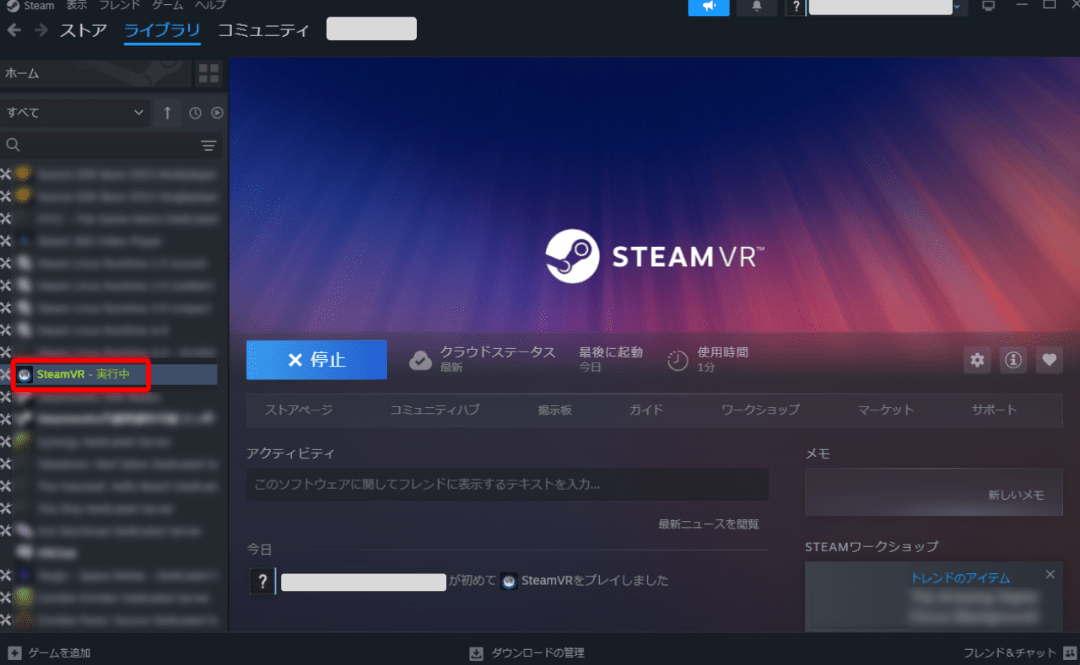Screen dimensions: 1080x665
Task: Open the ゲーム menu
Action: coord(167,6)
